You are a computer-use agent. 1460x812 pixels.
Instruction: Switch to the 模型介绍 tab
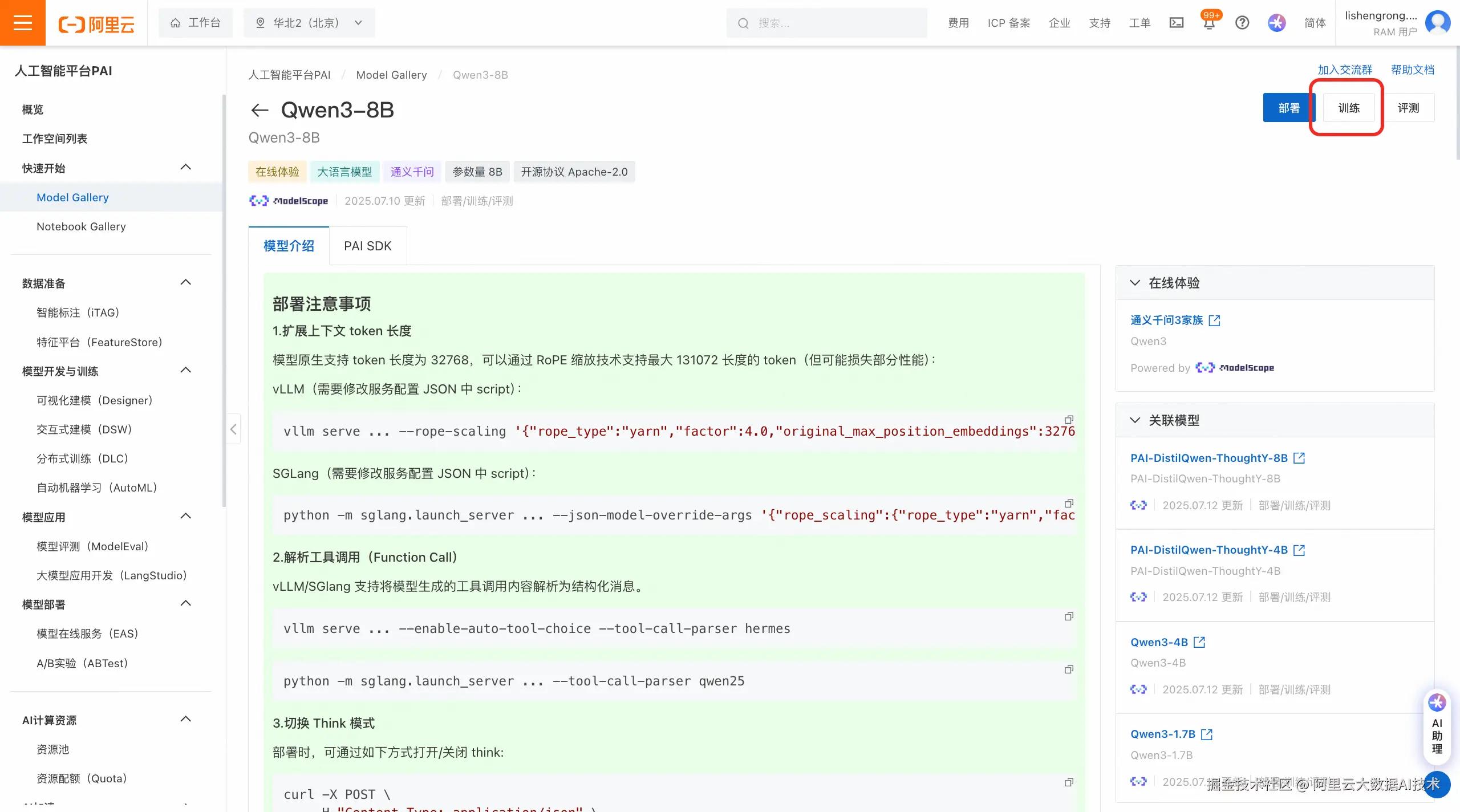(x=289, y=246)
